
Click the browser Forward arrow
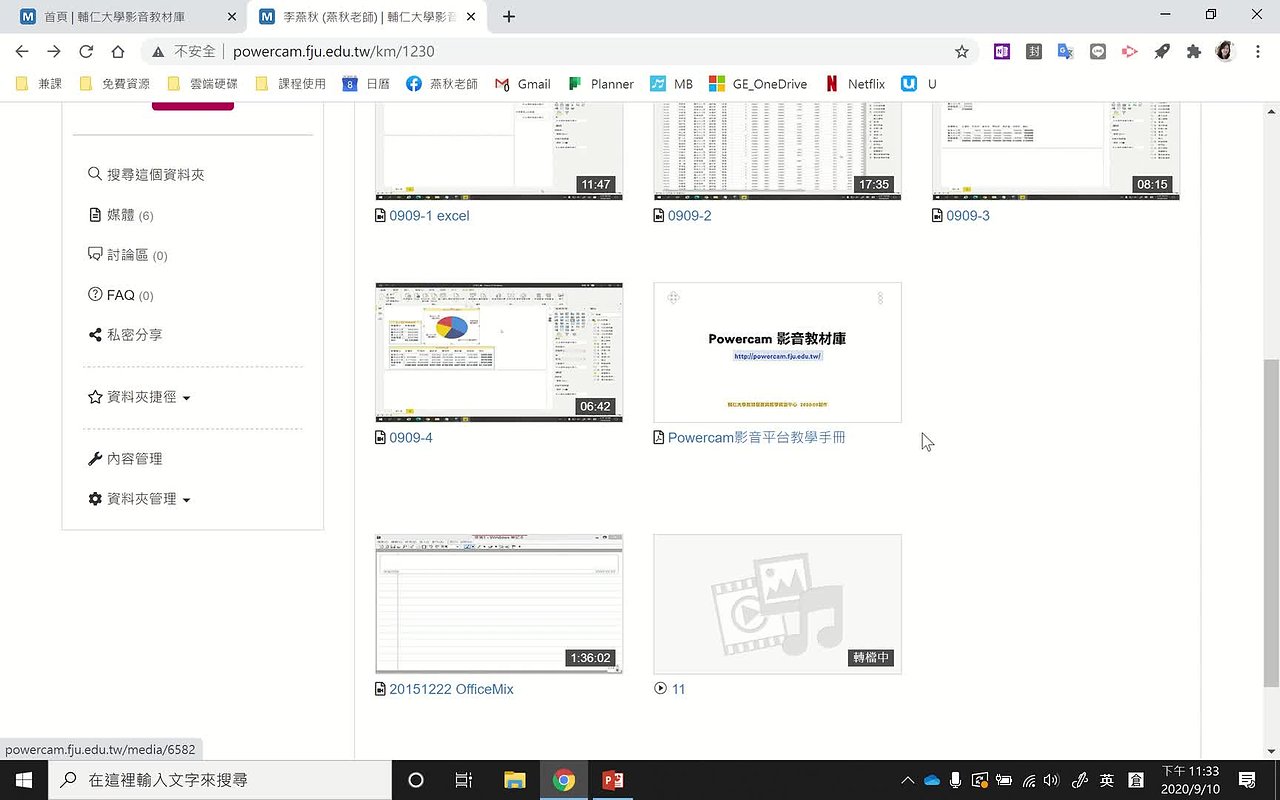click(54, 51)
